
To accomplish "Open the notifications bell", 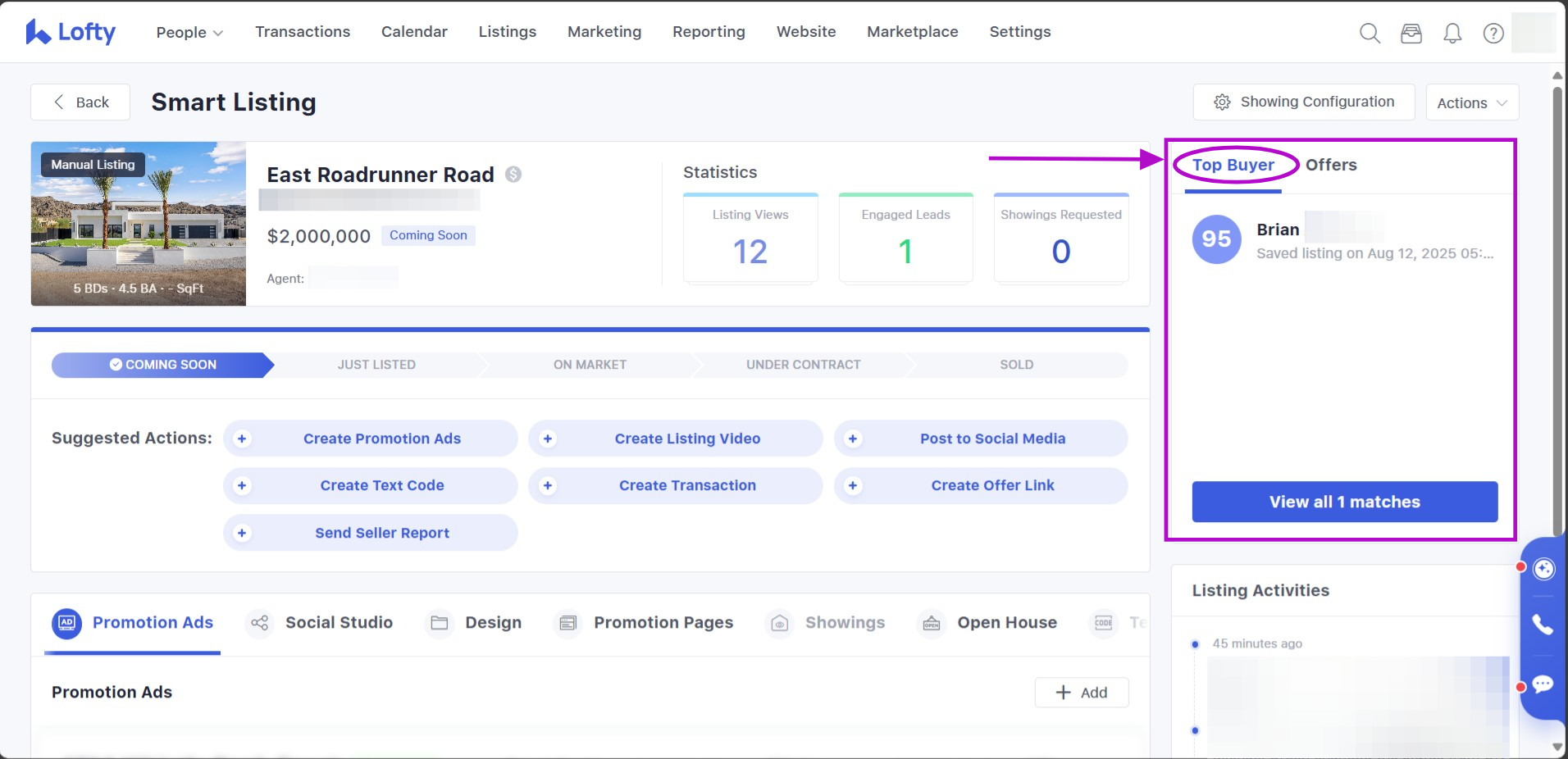I will (1452, 33).
